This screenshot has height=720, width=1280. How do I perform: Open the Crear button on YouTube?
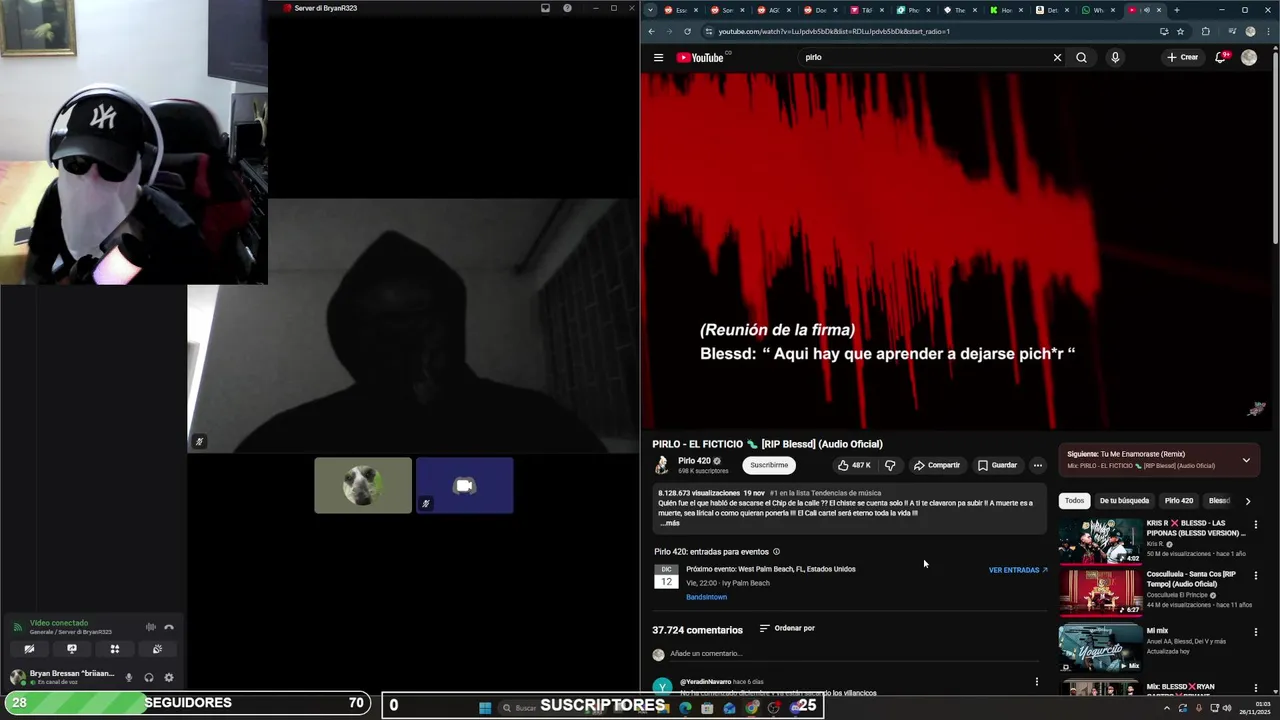coord(1182,57)
